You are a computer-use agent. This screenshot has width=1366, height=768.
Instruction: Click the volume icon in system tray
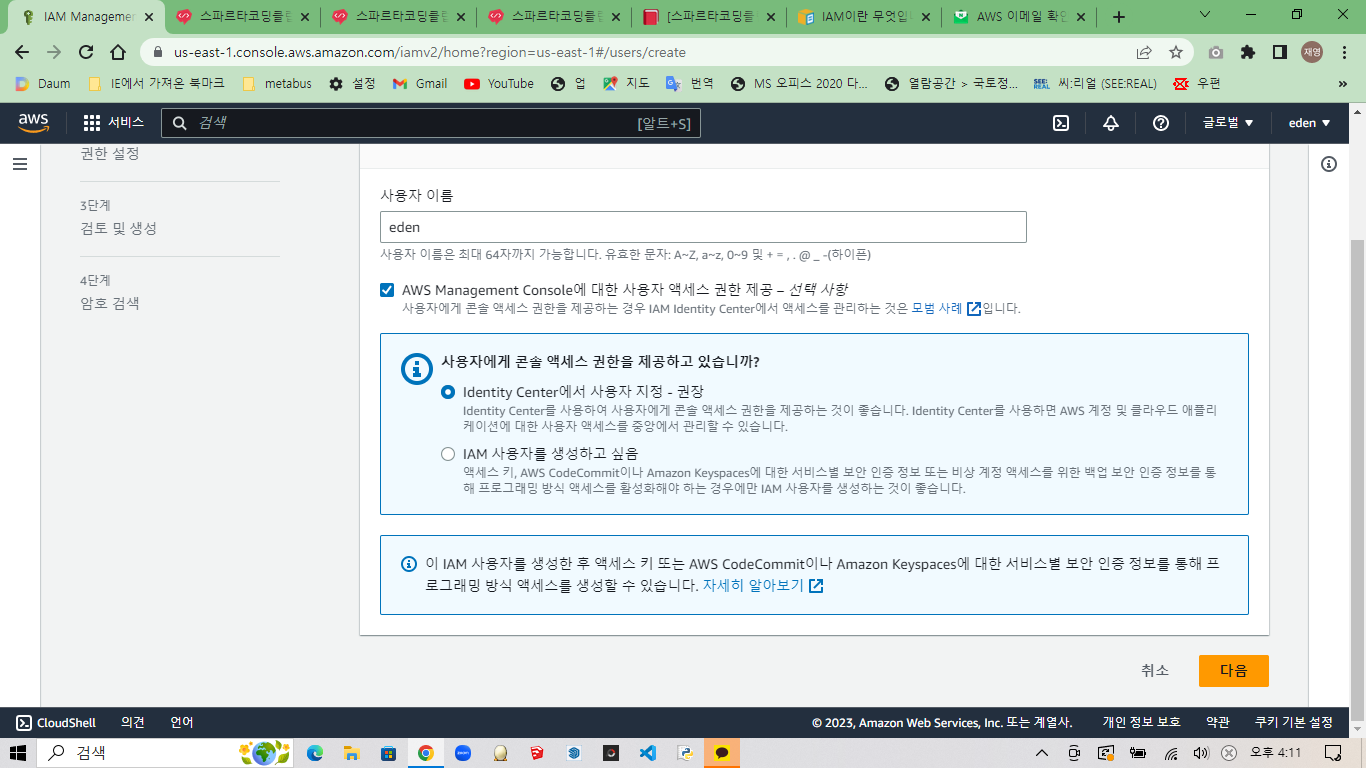[1201, 752]
